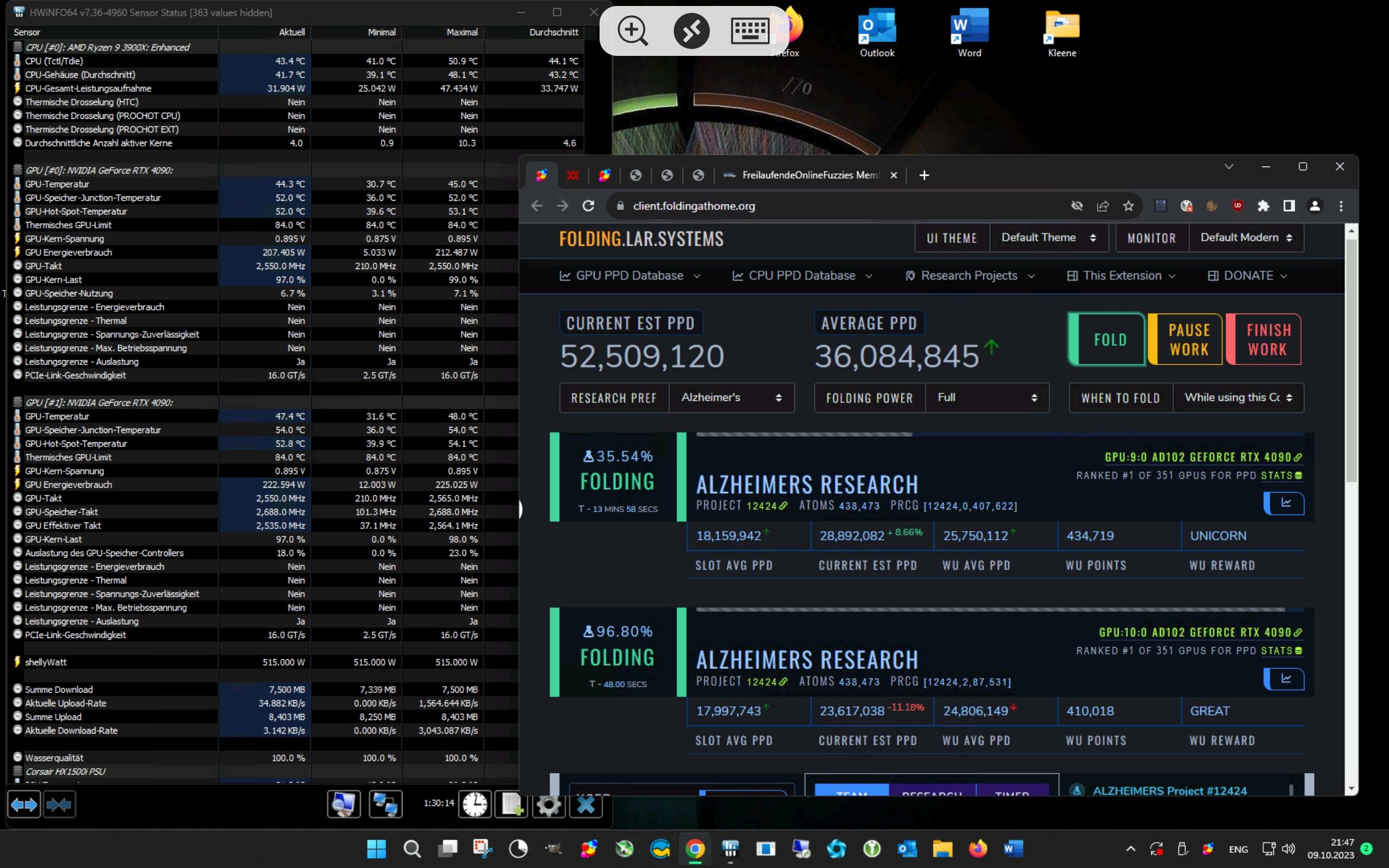Show hidden tray icons chevron
1389x868 pixels.
(1131, 848)
